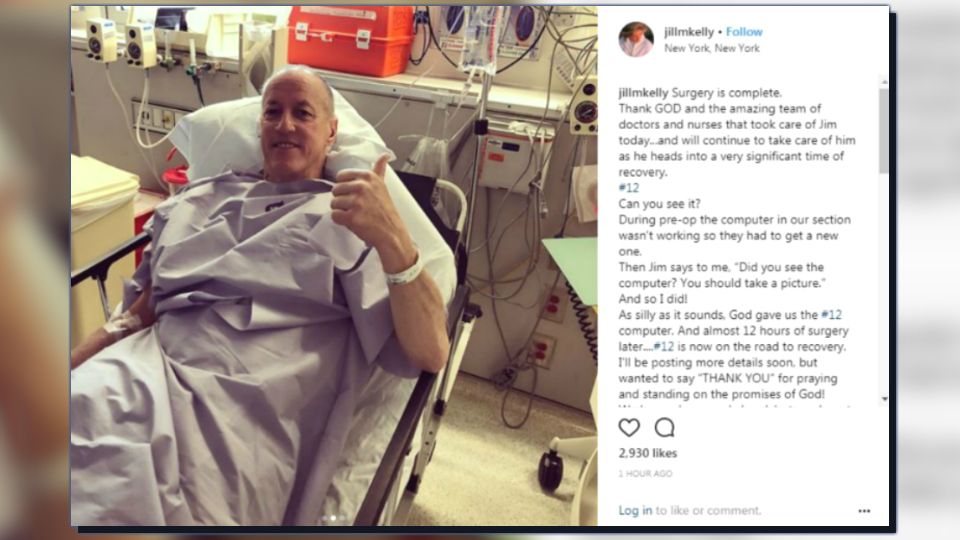Open the New York, New York location
The image size is (960, 540).
tap(711, 48)
